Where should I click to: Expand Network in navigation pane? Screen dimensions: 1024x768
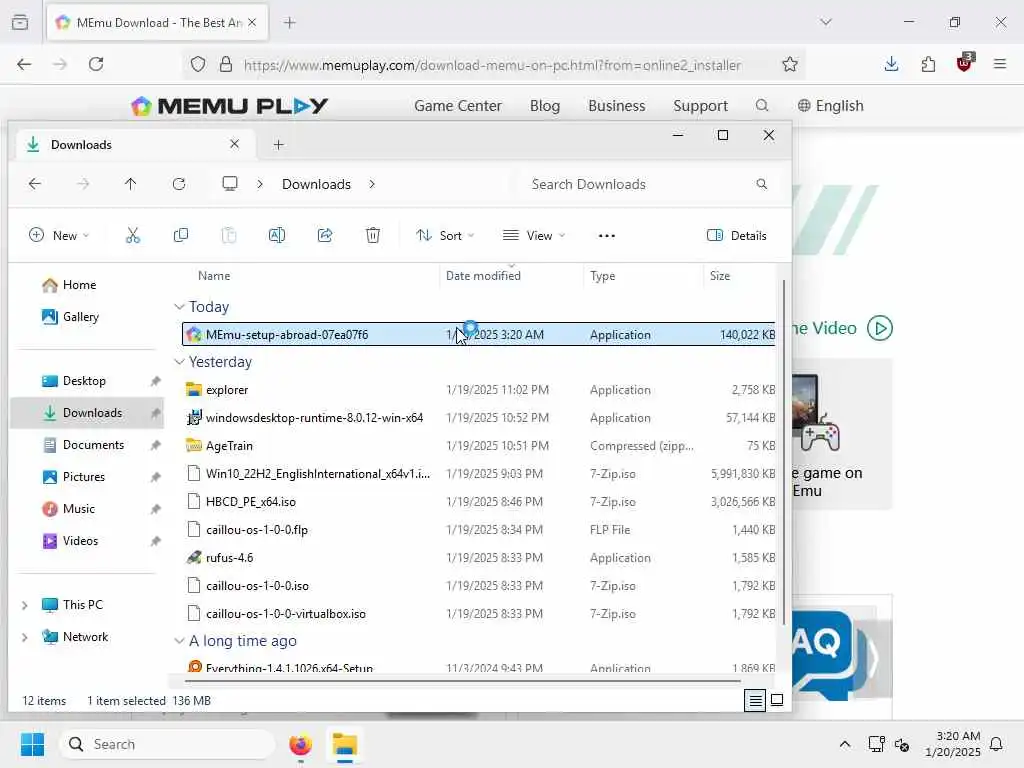coord(25,637)
